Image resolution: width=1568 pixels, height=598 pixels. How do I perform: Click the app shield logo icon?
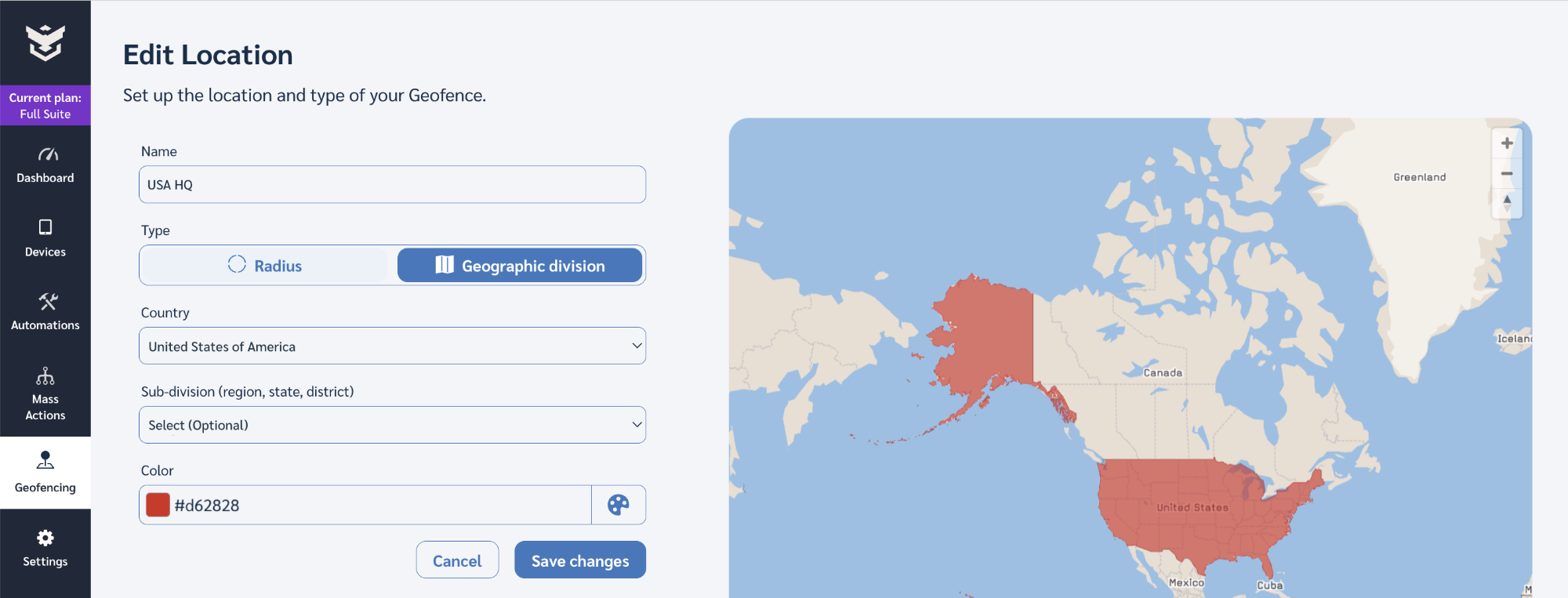[45, 42]
